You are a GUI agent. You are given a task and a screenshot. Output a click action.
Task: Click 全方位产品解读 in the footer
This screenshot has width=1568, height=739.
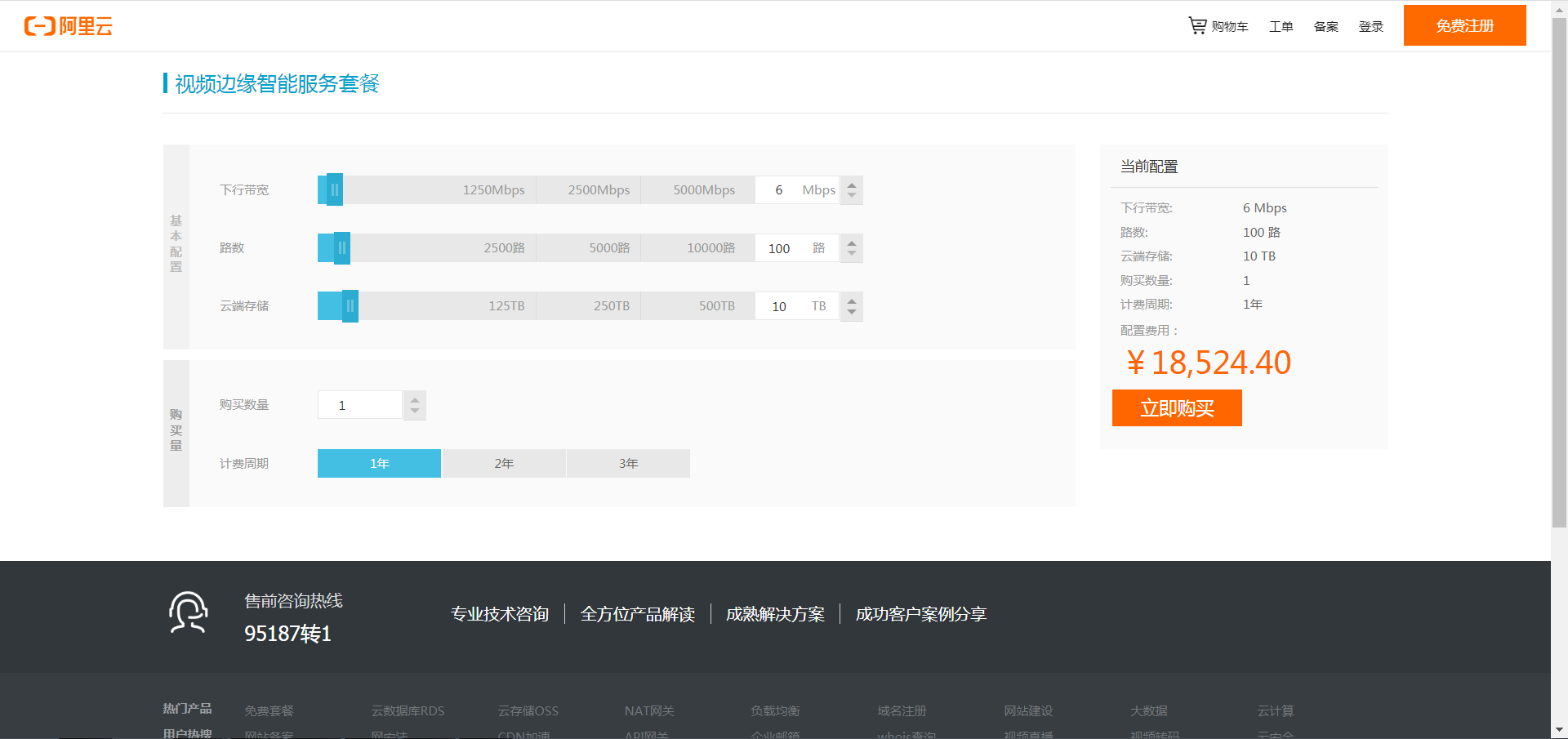(638, 614)
